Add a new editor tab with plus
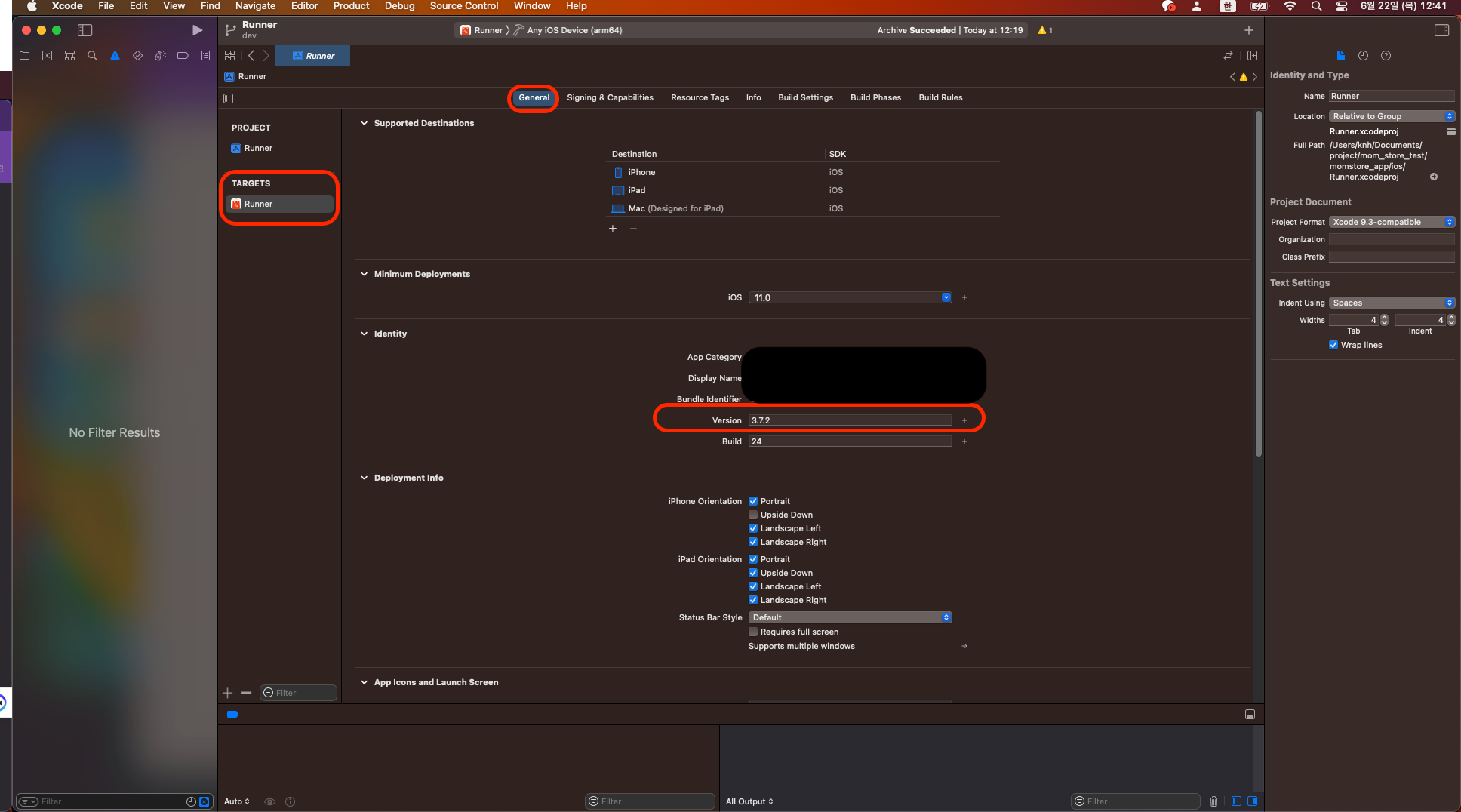This screenshot has width=1461, height=812. click(1249, 30)
